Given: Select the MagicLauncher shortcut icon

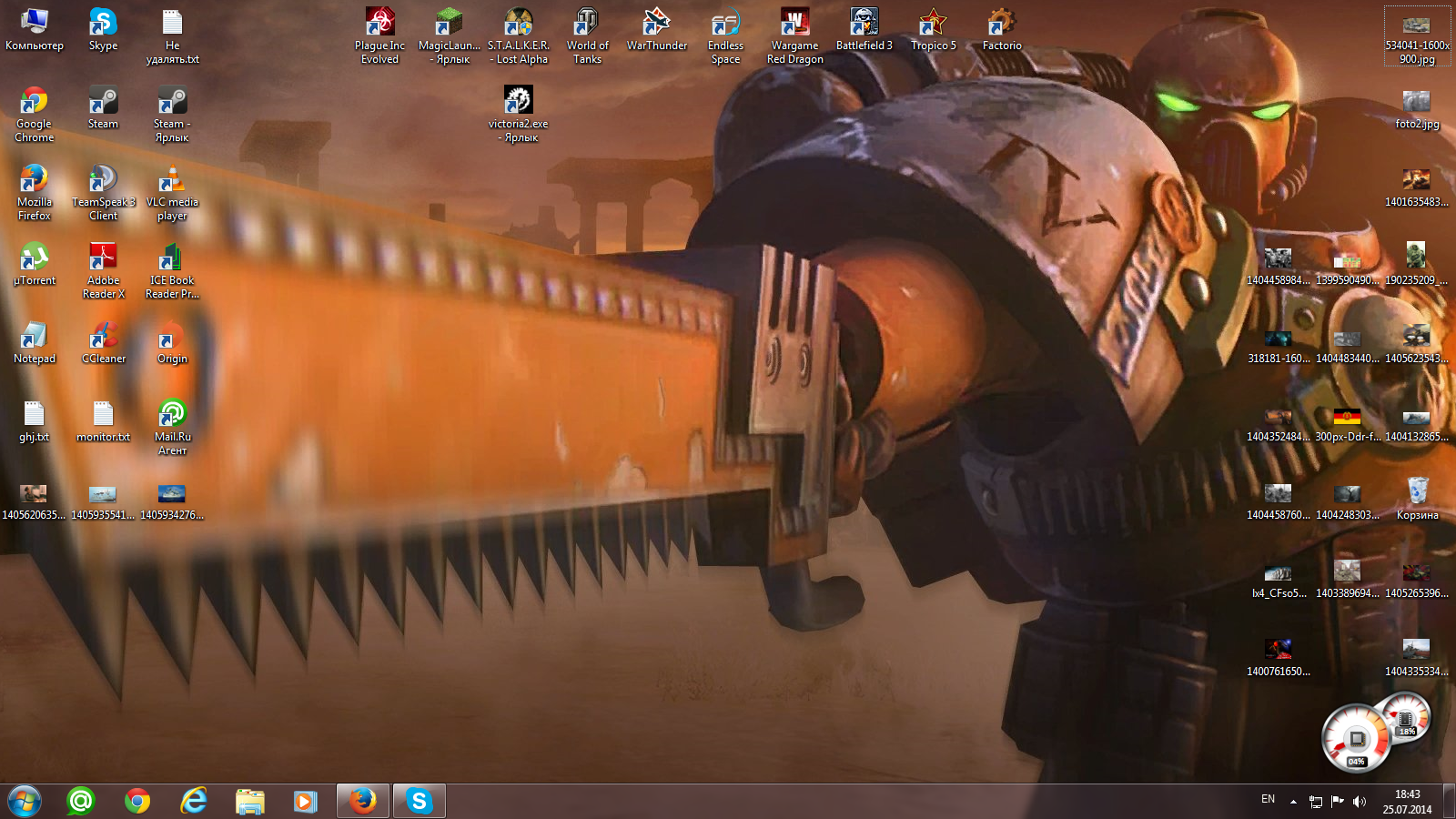Looking at the screenshot, I should (x=450, y=36).
